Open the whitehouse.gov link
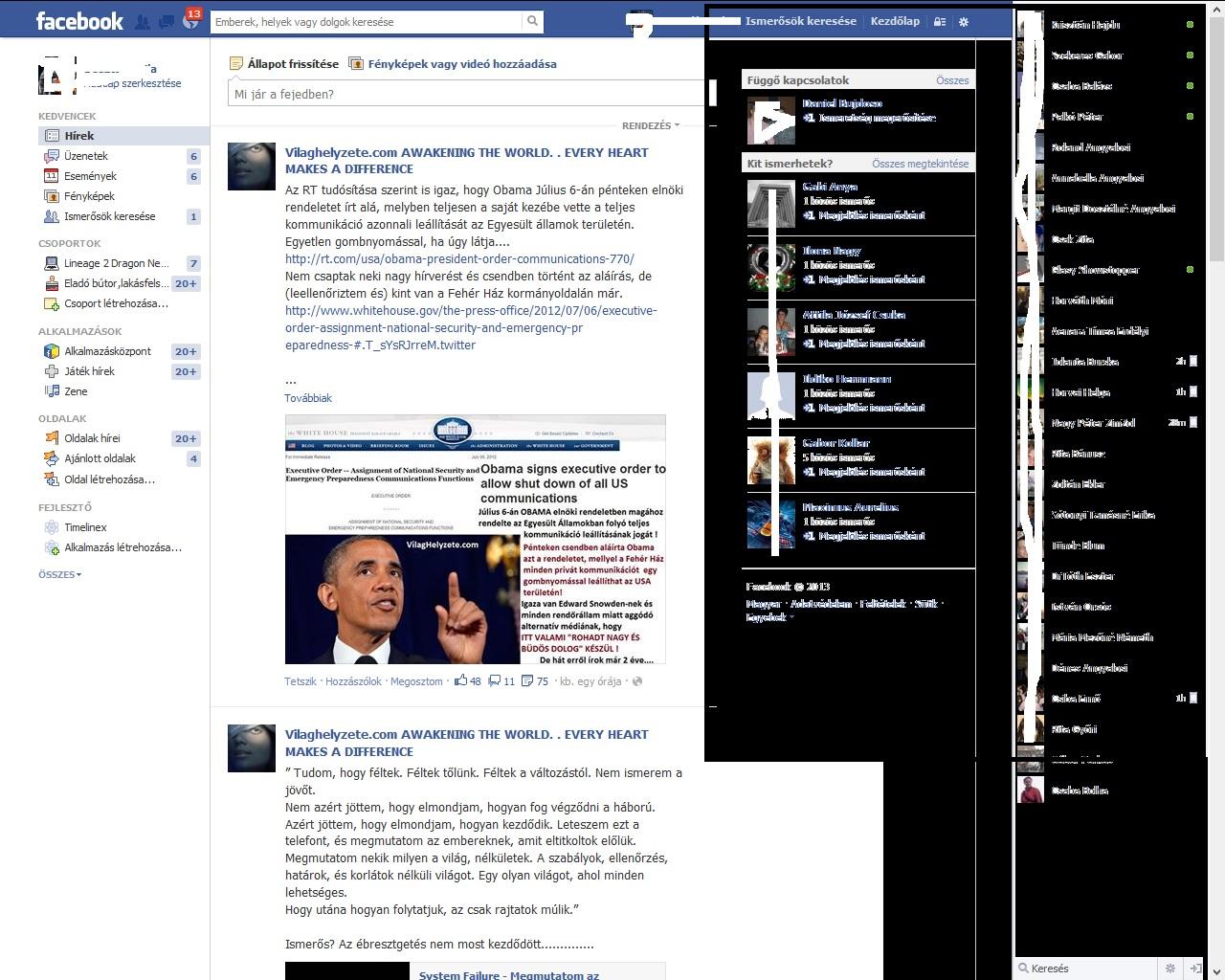1225x980 pixels. tap(471, 327)
